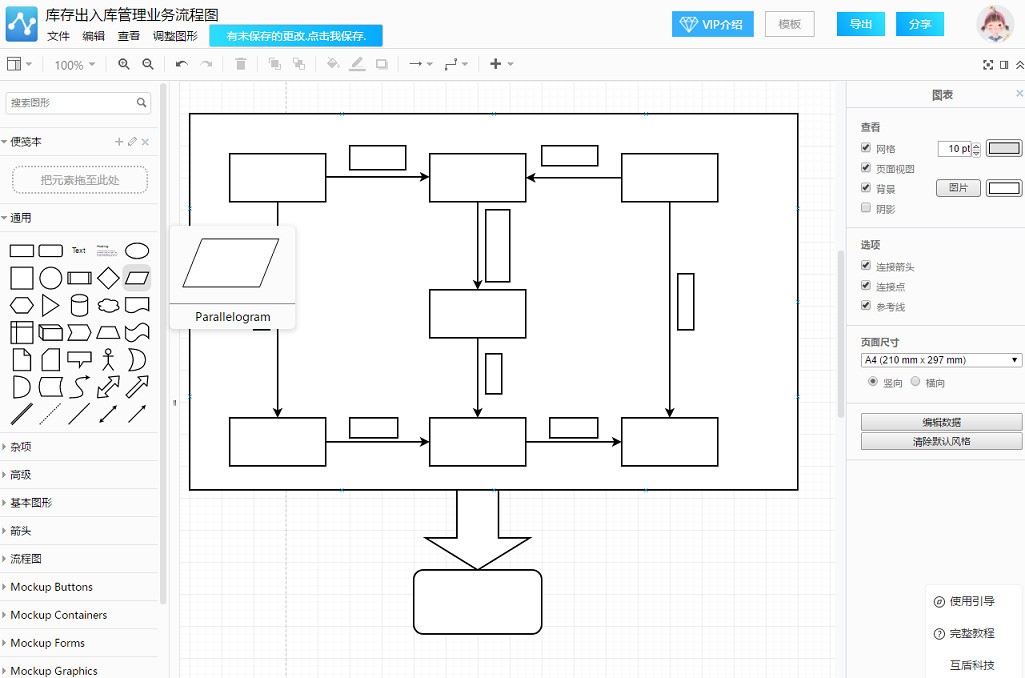The height and width of the screenshot is (678, 1025).
Task: Select the cloud shape in the palette
Action: pos(108,305)
